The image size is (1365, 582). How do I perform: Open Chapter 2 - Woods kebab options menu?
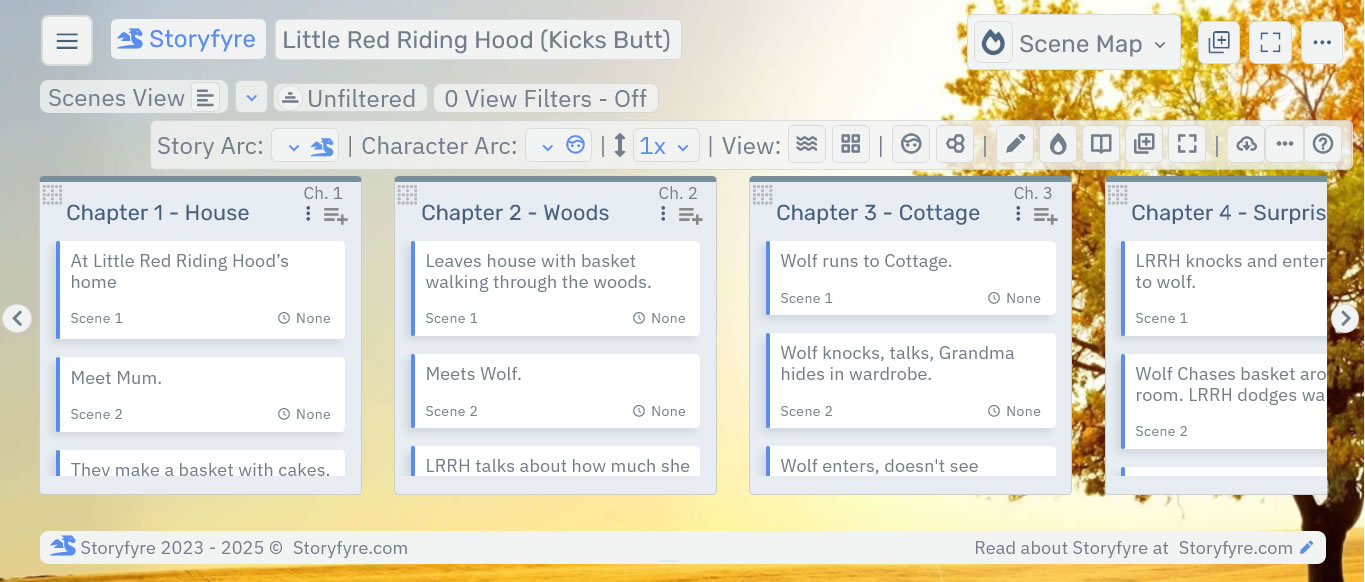coord(663,214)
